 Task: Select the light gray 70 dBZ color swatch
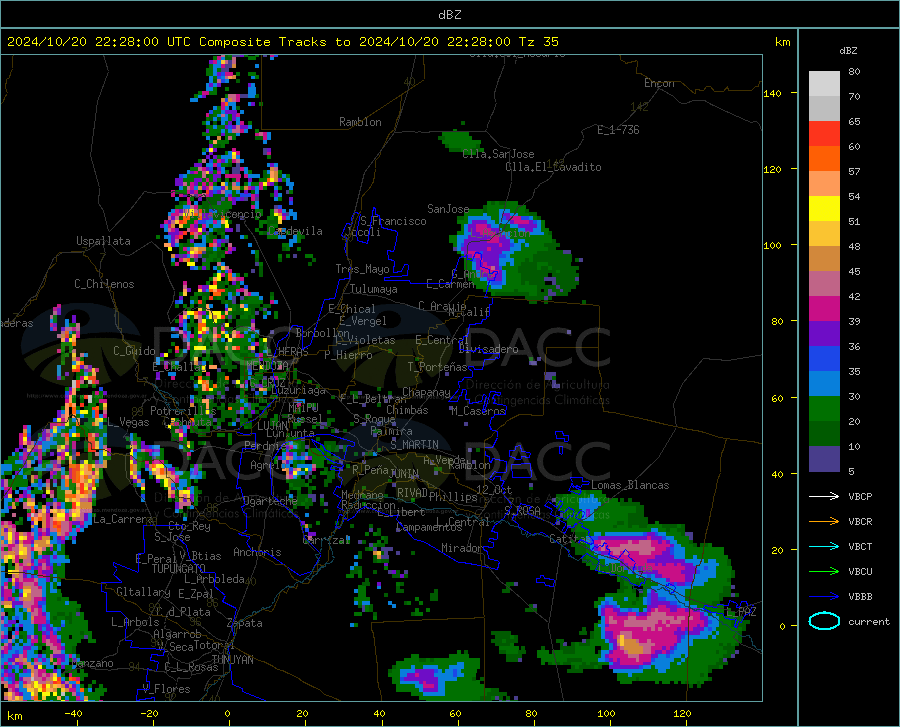[824, 84]
